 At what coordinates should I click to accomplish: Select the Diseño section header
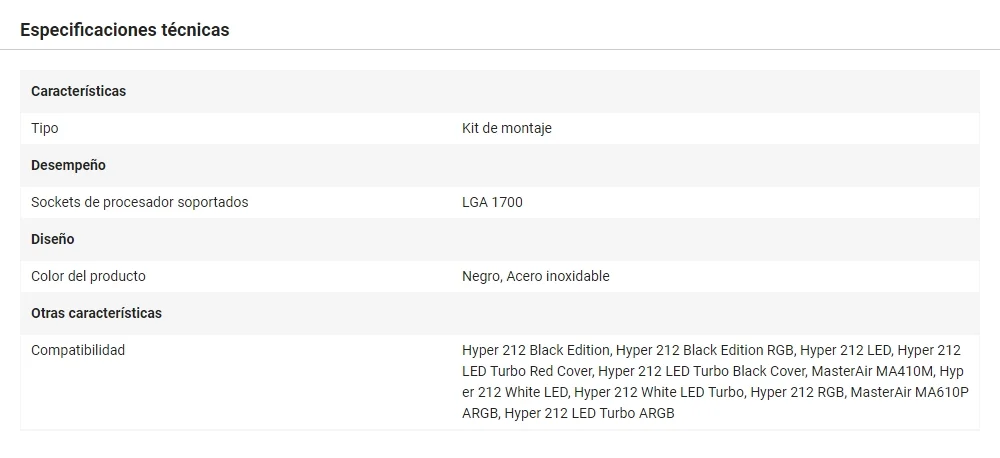click(53, 239)
